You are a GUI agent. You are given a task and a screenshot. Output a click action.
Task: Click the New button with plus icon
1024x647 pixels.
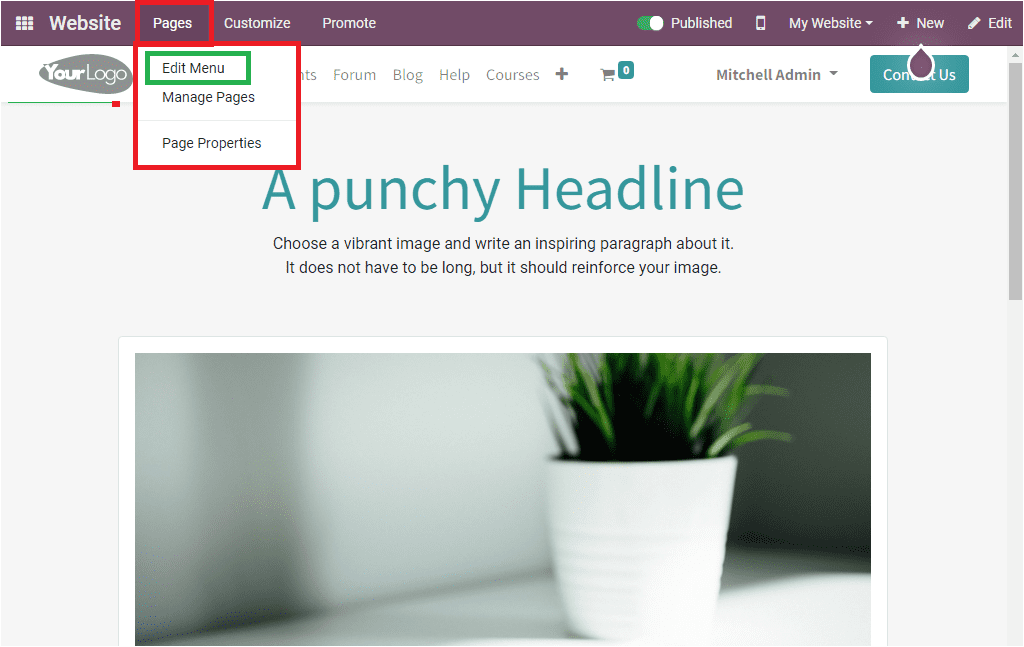[x=920, y=22]
